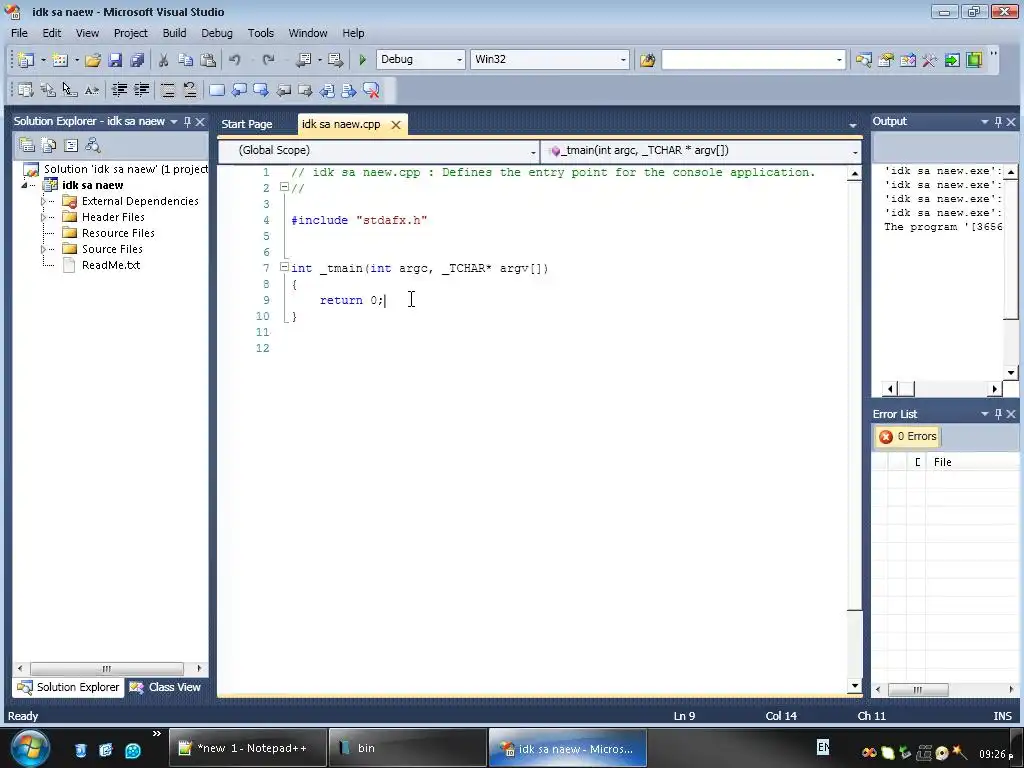Collapse the idk sa naew project node
The width and height of the screenshot is (1024, 768).
pyautogui.click(x=24, y=185)
